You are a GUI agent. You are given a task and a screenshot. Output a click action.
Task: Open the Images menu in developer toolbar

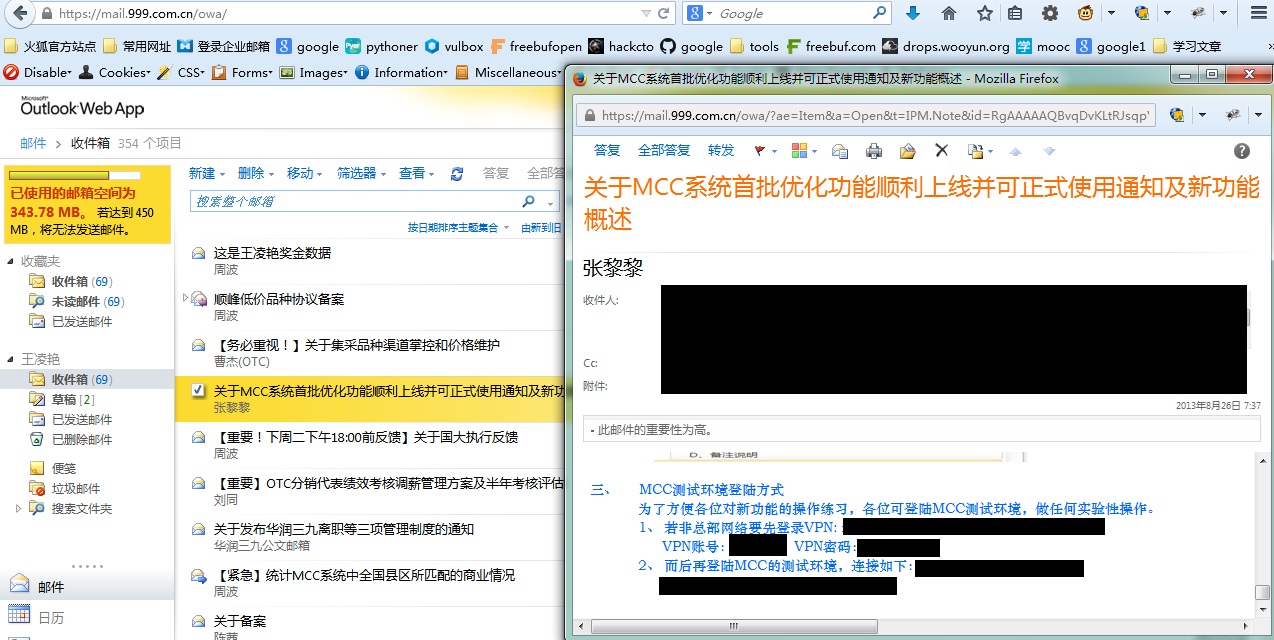tap(314, 72)
